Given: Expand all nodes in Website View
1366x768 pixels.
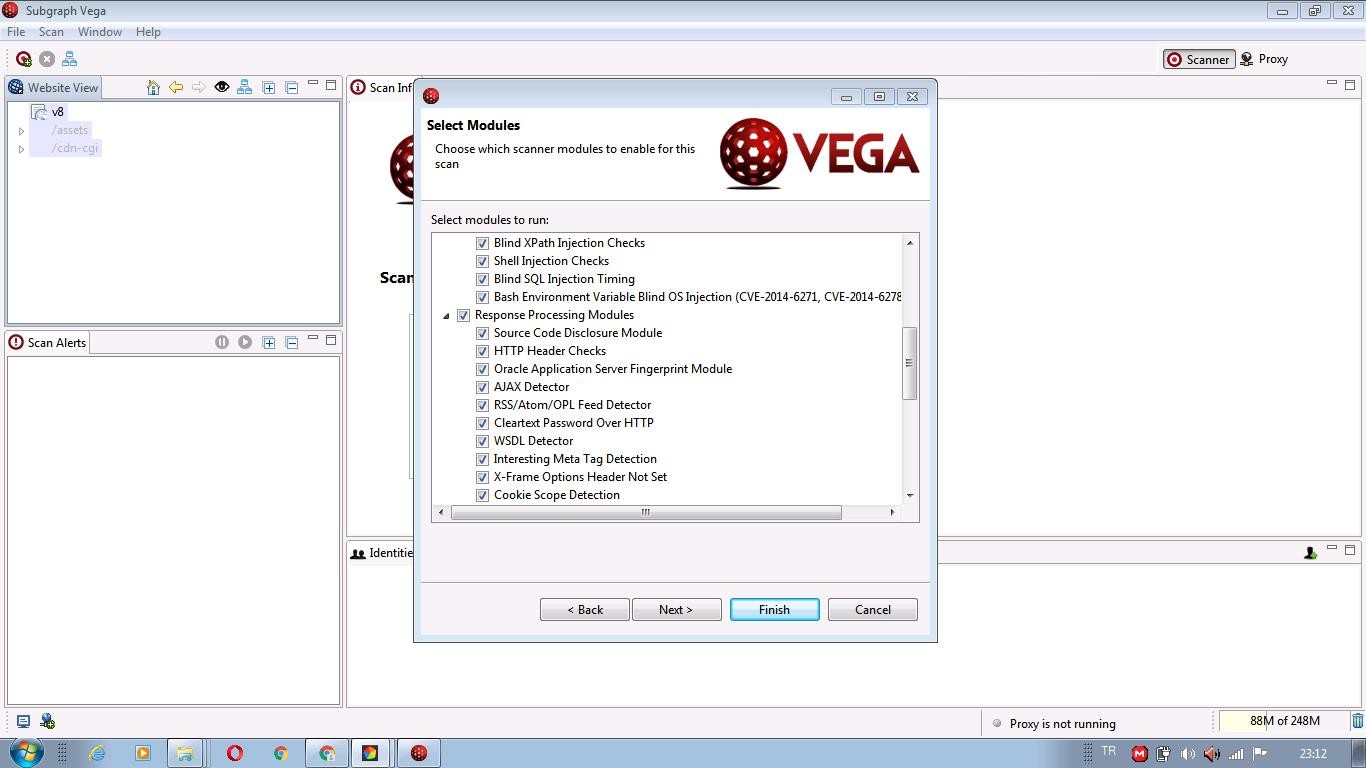Looking at the screenshot, I should (x=269, y=88).
